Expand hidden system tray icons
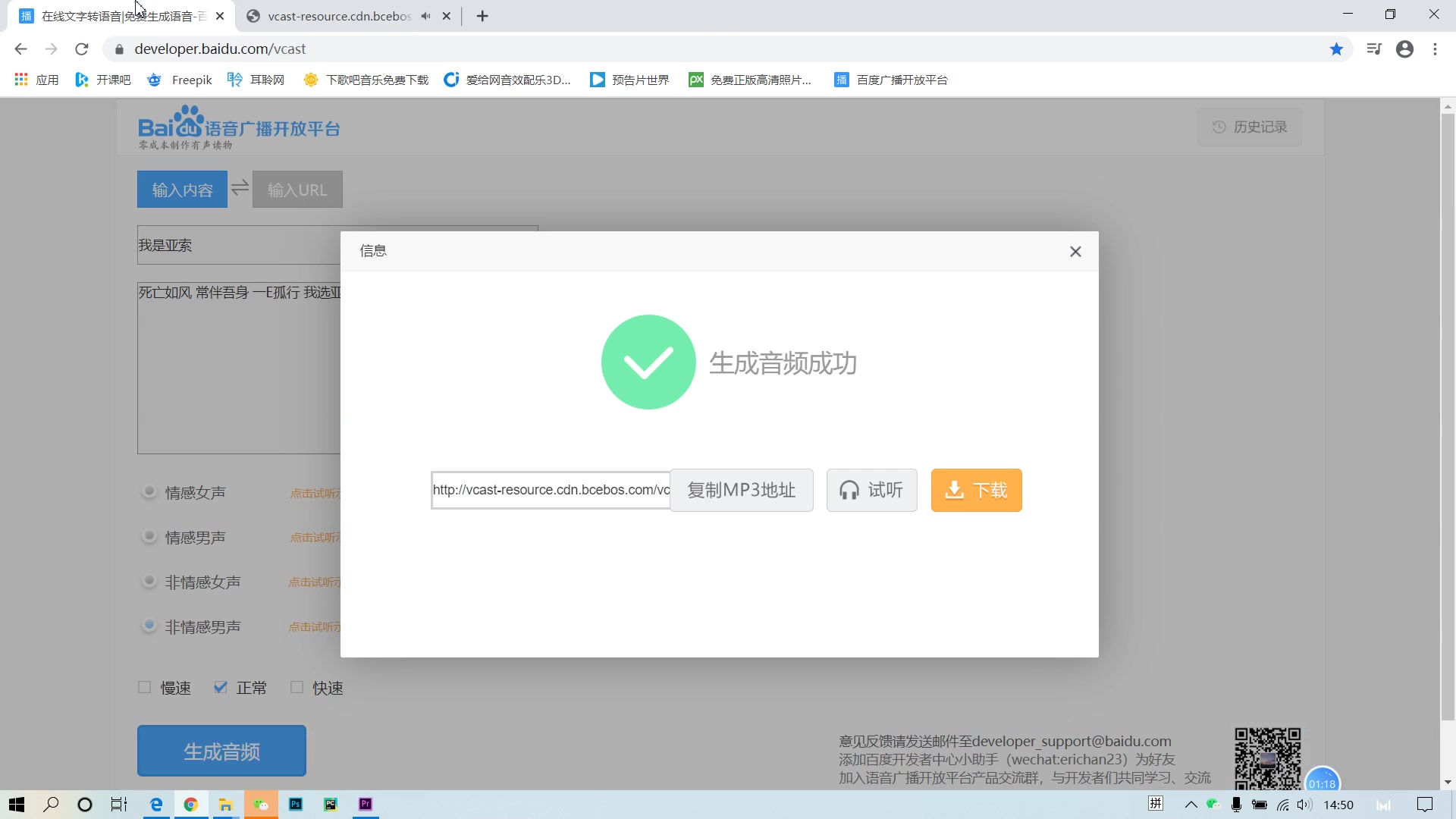 (1191, 805)
